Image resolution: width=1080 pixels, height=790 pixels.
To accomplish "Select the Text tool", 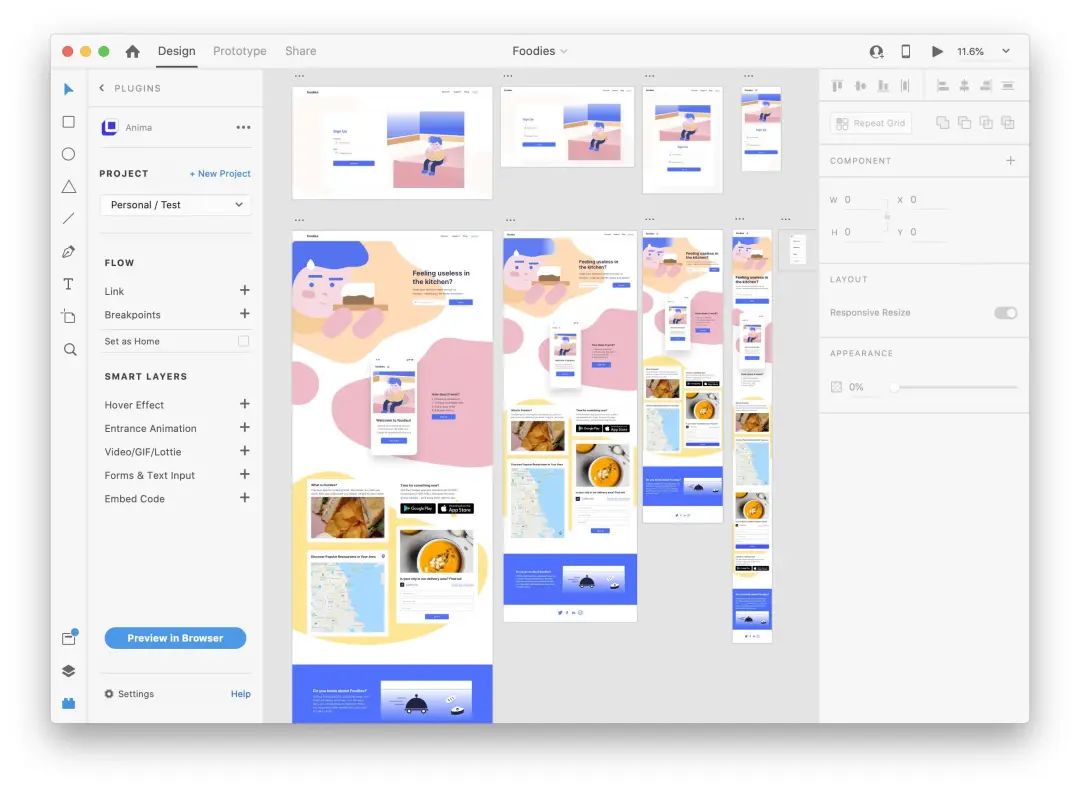I will pyautogui.click(x=68, y=284).
